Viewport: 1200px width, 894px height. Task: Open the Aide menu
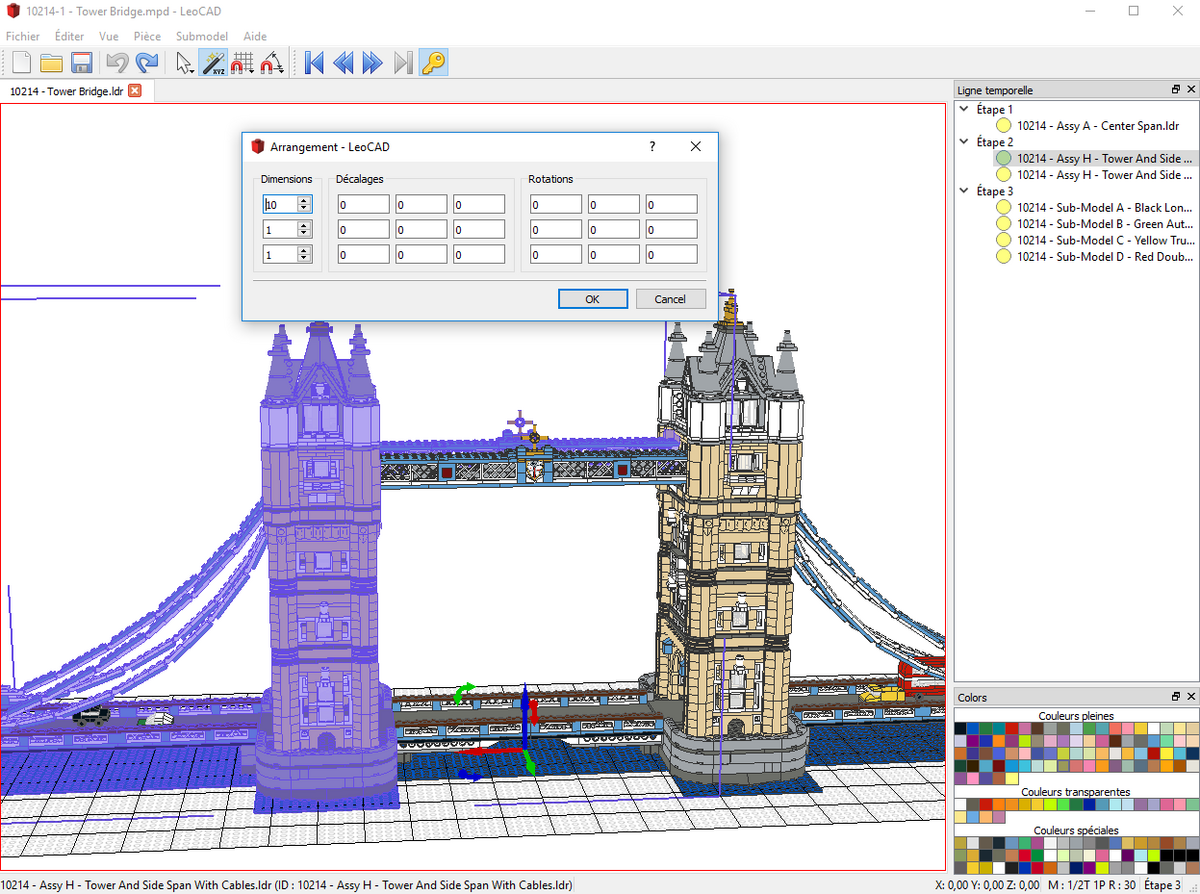tap(255, 36)
